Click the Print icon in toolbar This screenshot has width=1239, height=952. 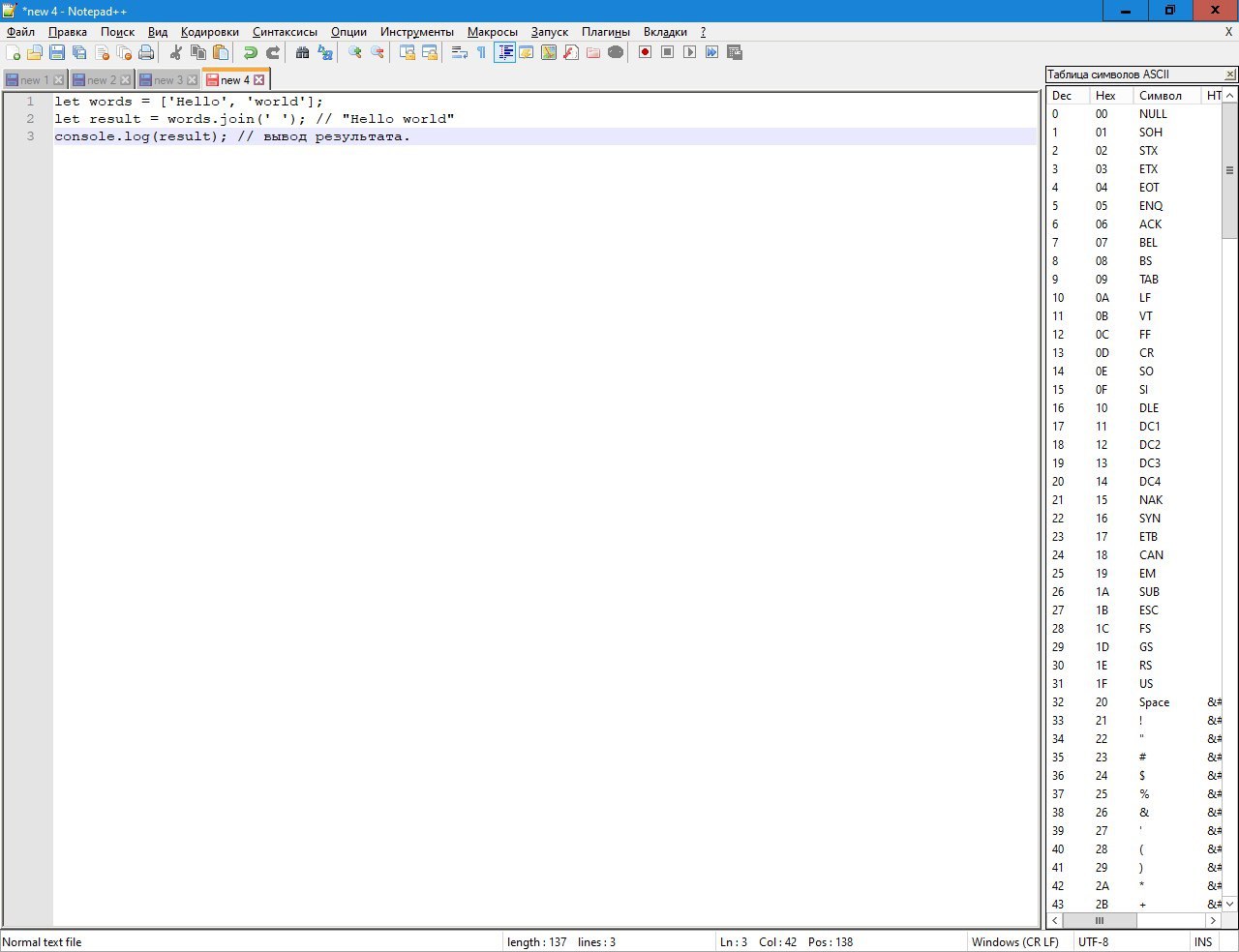(146, 52)
